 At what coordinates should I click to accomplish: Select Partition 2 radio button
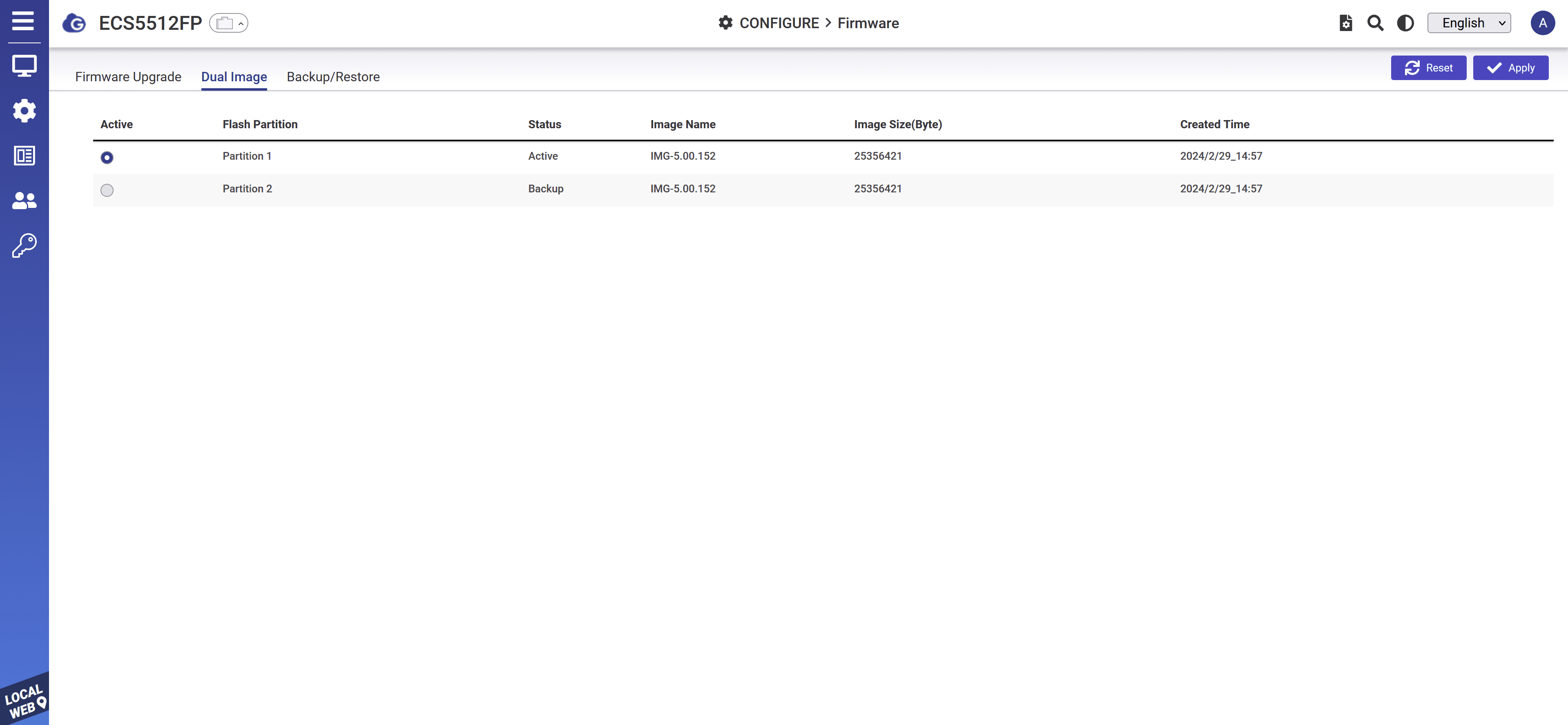[x=107, y=190]
